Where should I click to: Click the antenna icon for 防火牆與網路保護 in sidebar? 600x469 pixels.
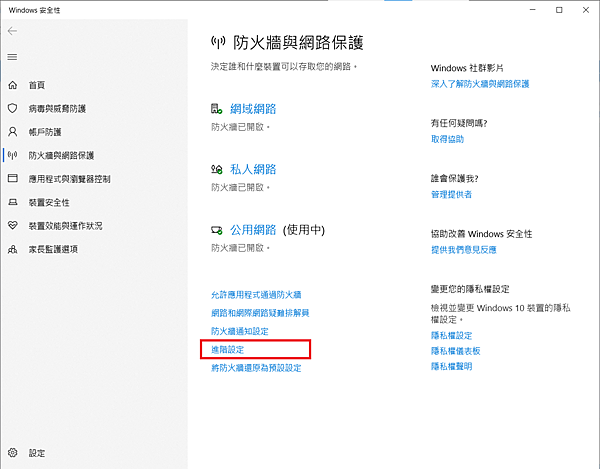pyautogui.click(x=13, y=155)
